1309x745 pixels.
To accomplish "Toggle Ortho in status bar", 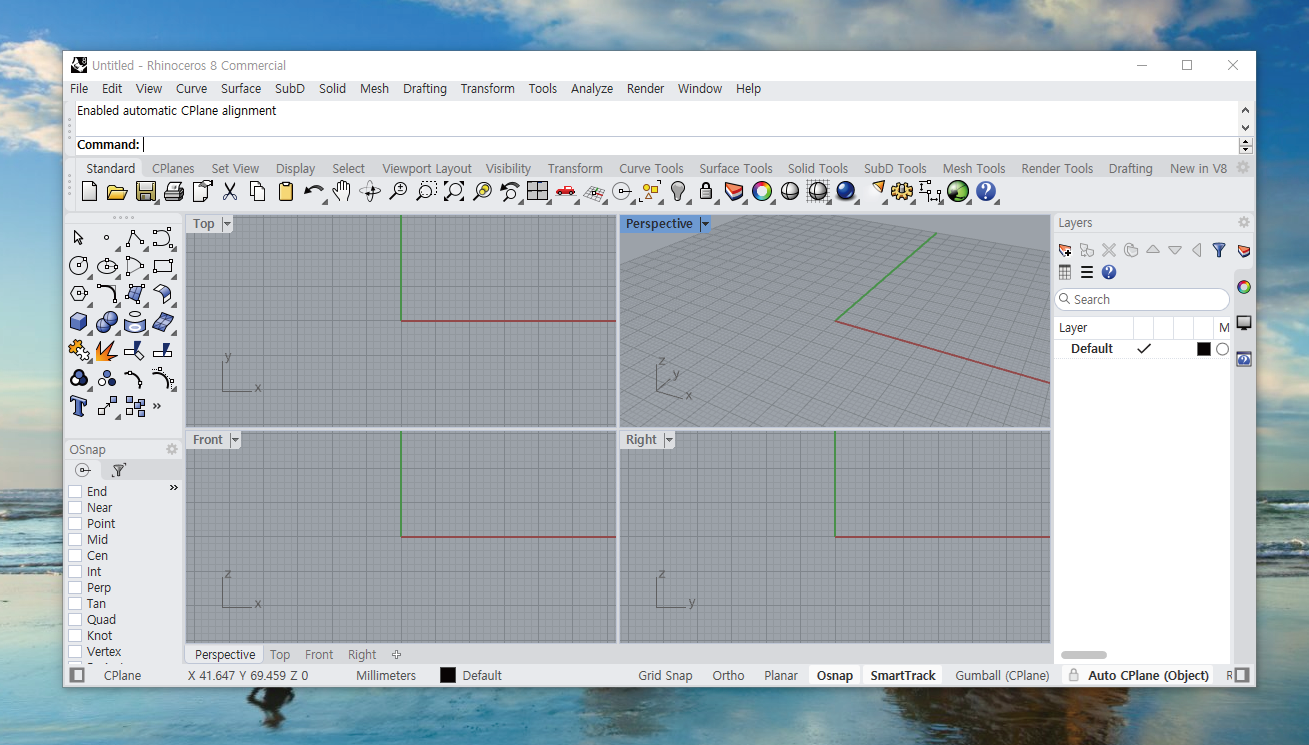I will coord(728,676).
